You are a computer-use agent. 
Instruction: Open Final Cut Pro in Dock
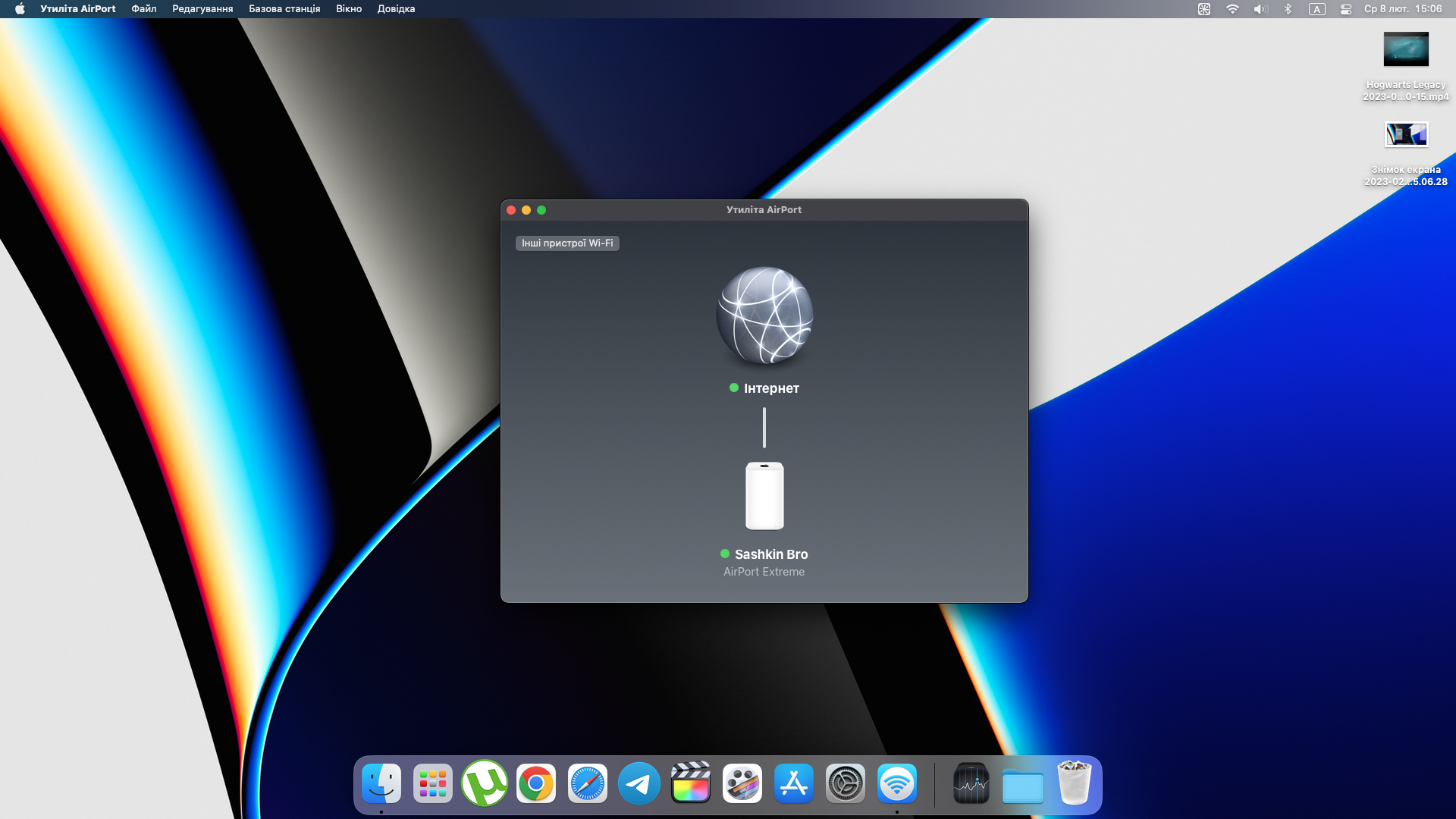pyautogui.click(x=691, y=784)
